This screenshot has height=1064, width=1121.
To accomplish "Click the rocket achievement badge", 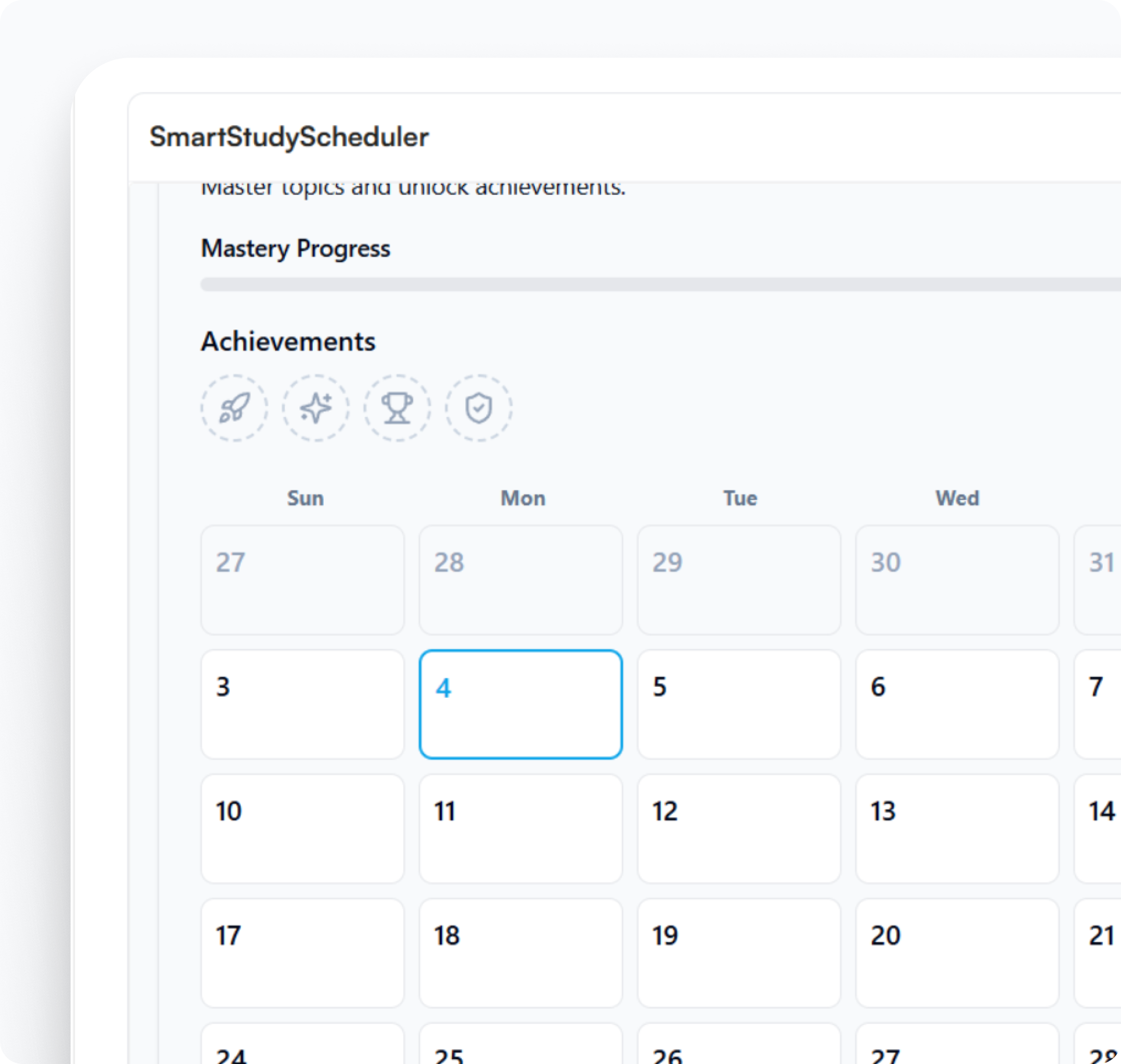I will pos(234,408).
